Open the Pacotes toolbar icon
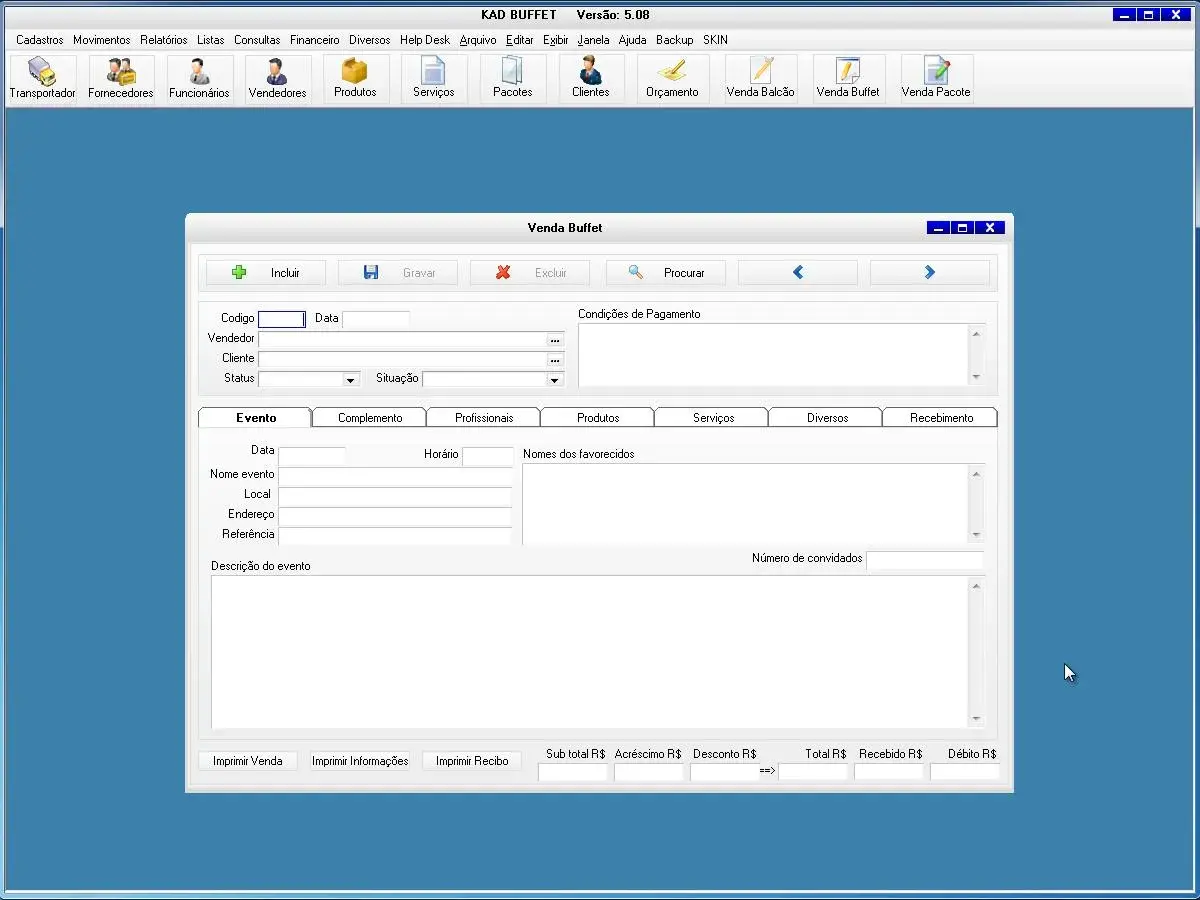Image resolution: width=1200 pixels, height=900 pixels. pyautogui.click(x=512, y=79)
